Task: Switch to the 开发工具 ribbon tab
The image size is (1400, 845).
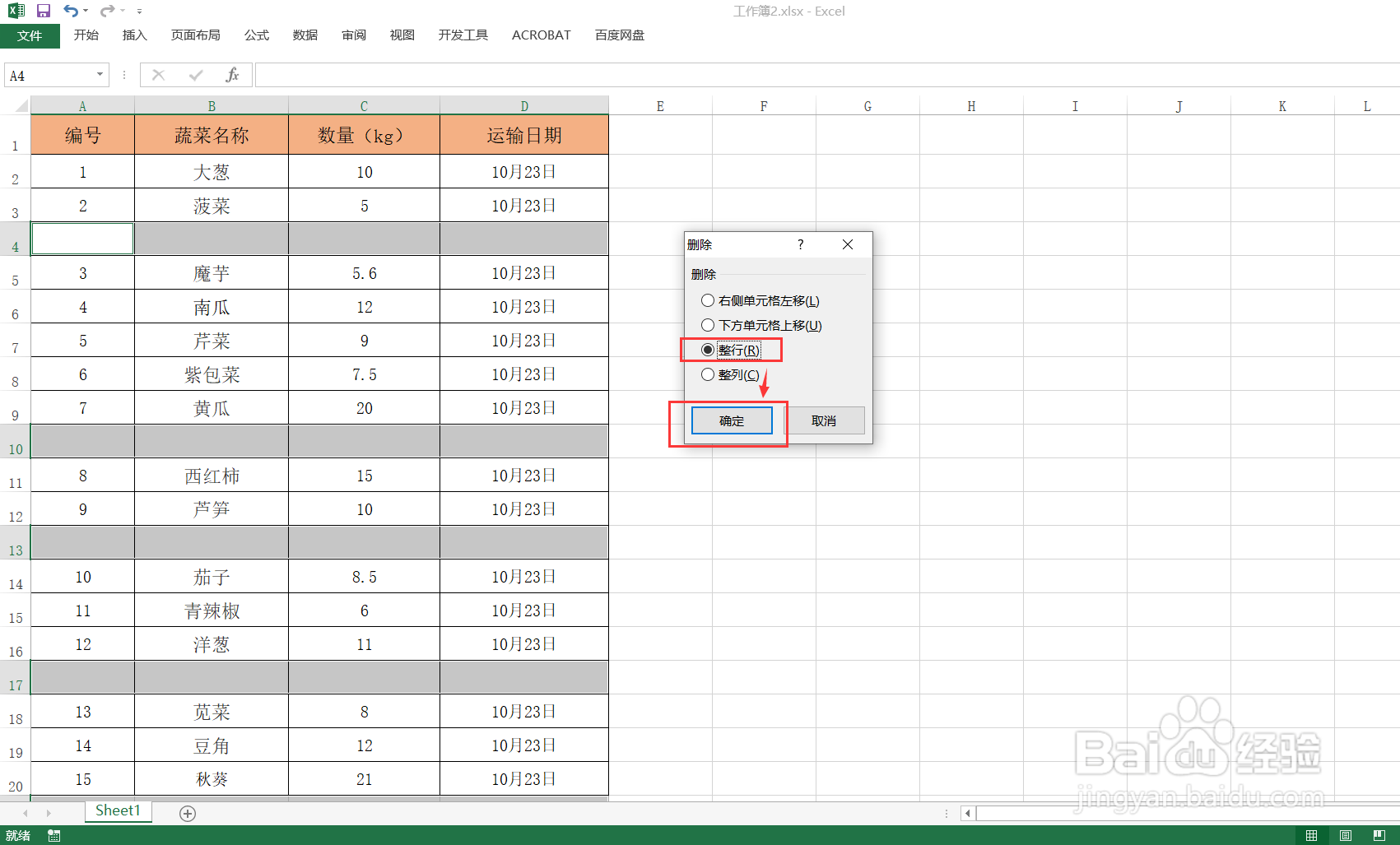Action: click(463, 35)
